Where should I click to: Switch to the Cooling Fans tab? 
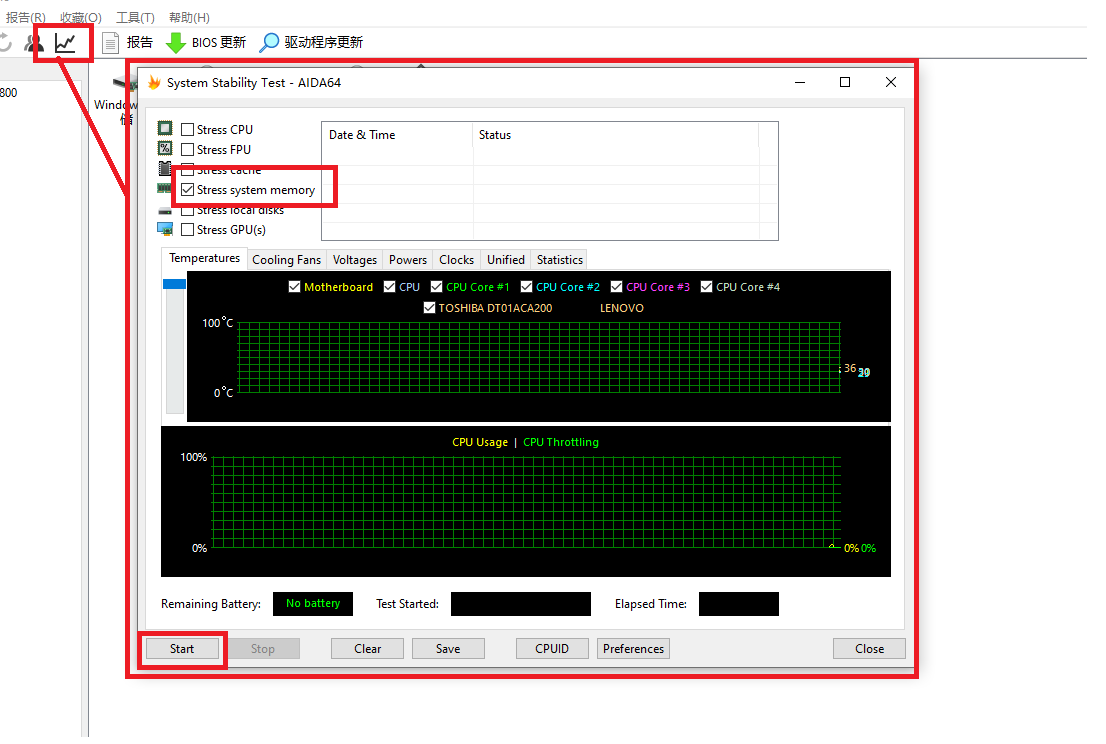286,260
